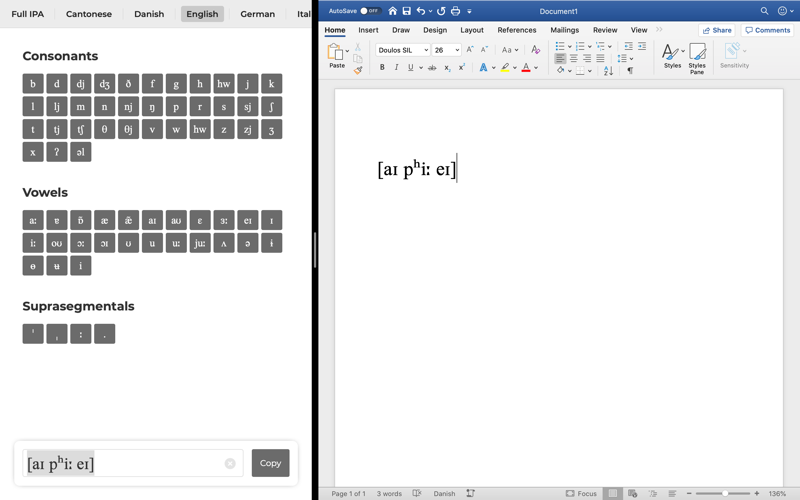Underline text with the U icon
The height and width of the screenshot is (500, 800).
(411, 67)
